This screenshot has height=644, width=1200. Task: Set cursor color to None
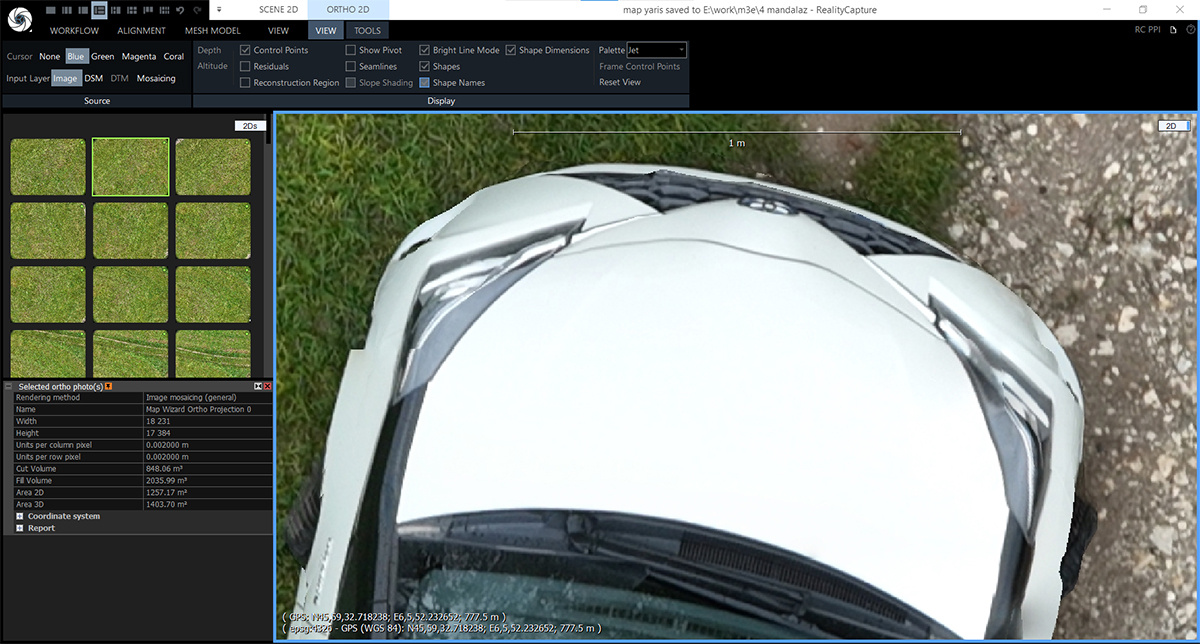(50, 56)
